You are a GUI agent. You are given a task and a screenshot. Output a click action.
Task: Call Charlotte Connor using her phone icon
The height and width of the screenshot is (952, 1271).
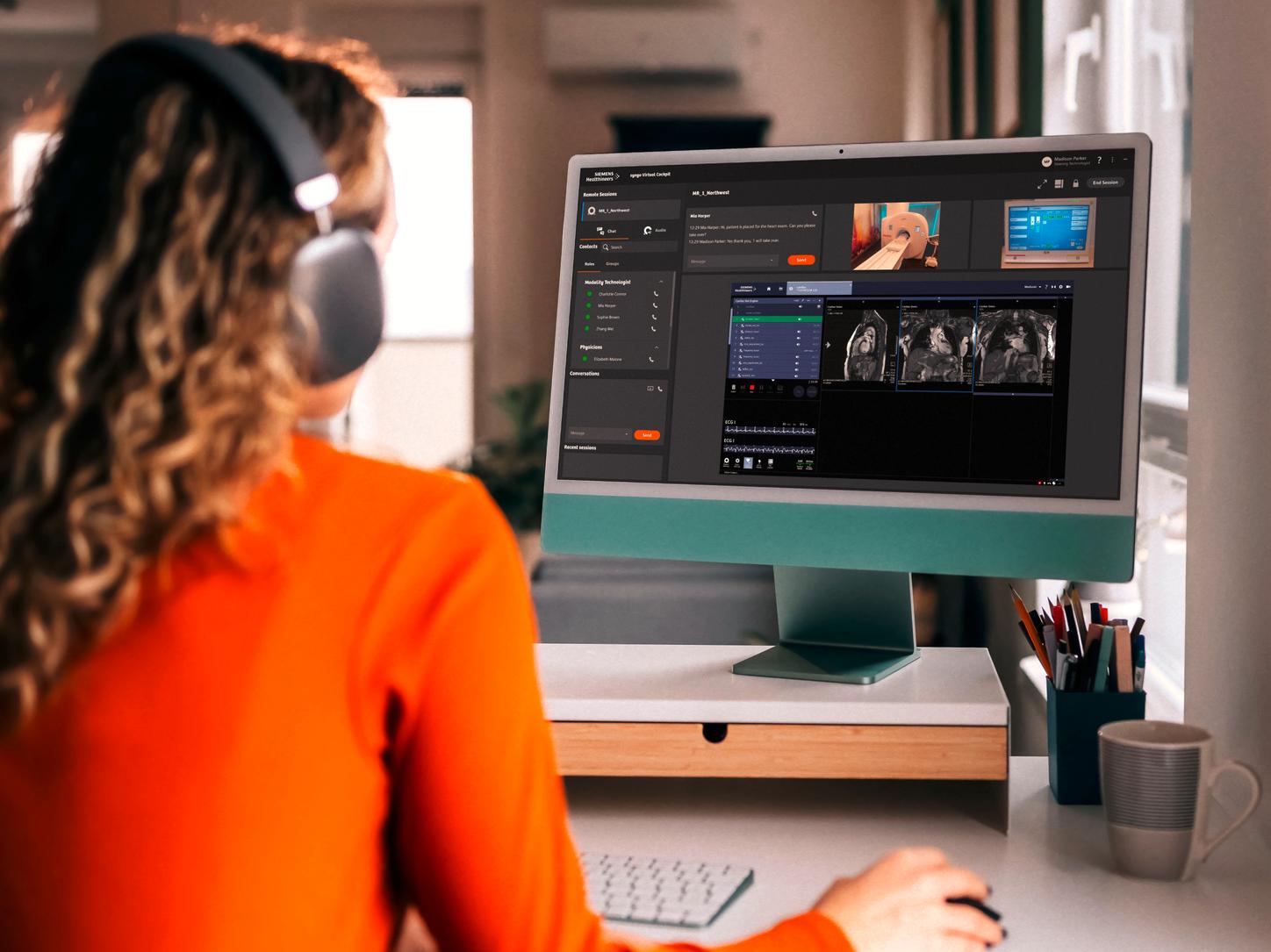pos(655,294)
